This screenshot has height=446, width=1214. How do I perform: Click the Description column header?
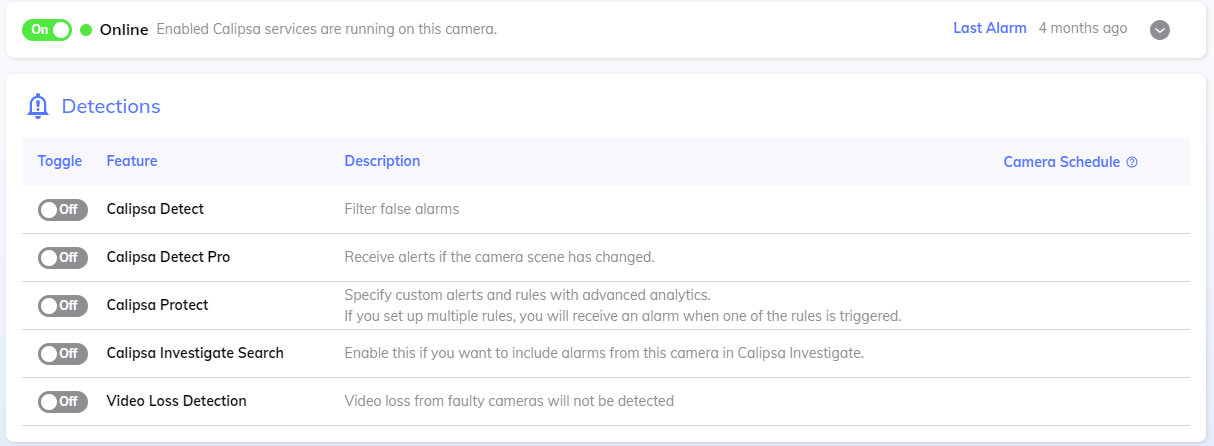pos(382,161)
